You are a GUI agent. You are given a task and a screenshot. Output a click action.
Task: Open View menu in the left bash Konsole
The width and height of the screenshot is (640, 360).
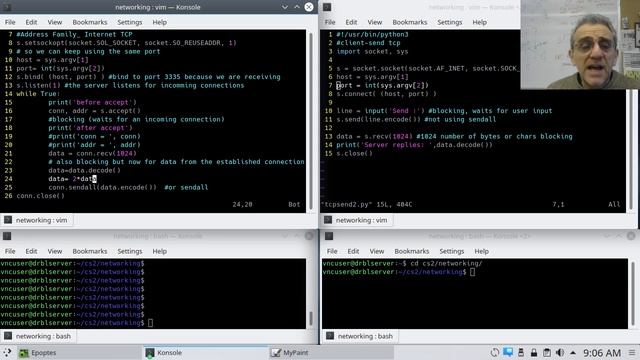click(55, 251)
